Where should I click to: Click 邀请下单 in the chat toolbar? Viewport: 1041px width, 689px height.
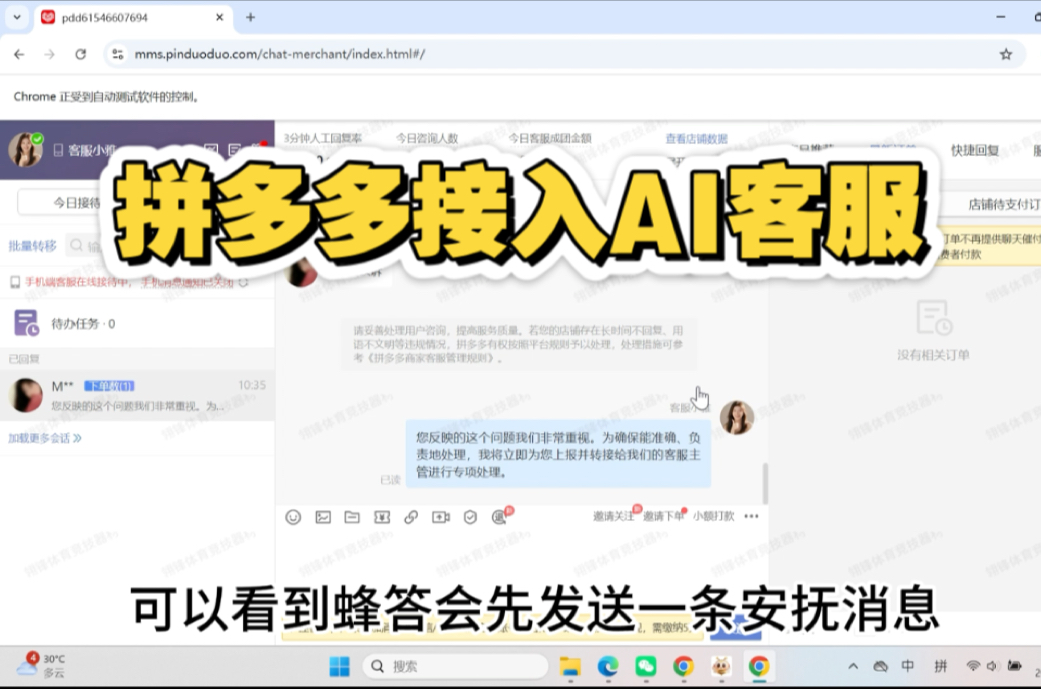(663, 516)
